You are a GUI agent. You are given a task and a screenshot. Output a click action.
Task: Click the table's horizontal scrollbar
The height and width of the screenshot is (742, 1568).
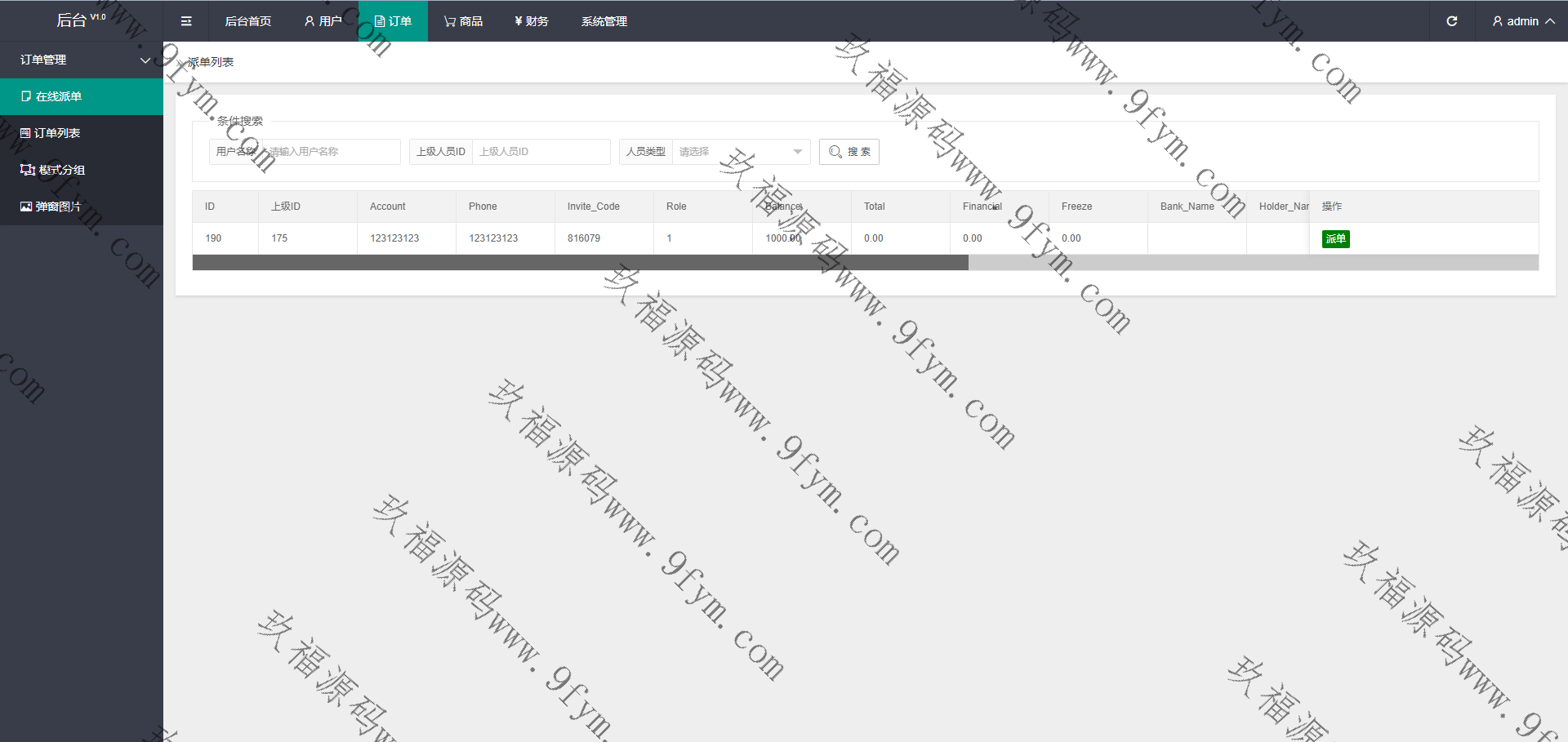pyautogui.click(x=580, y=263)
